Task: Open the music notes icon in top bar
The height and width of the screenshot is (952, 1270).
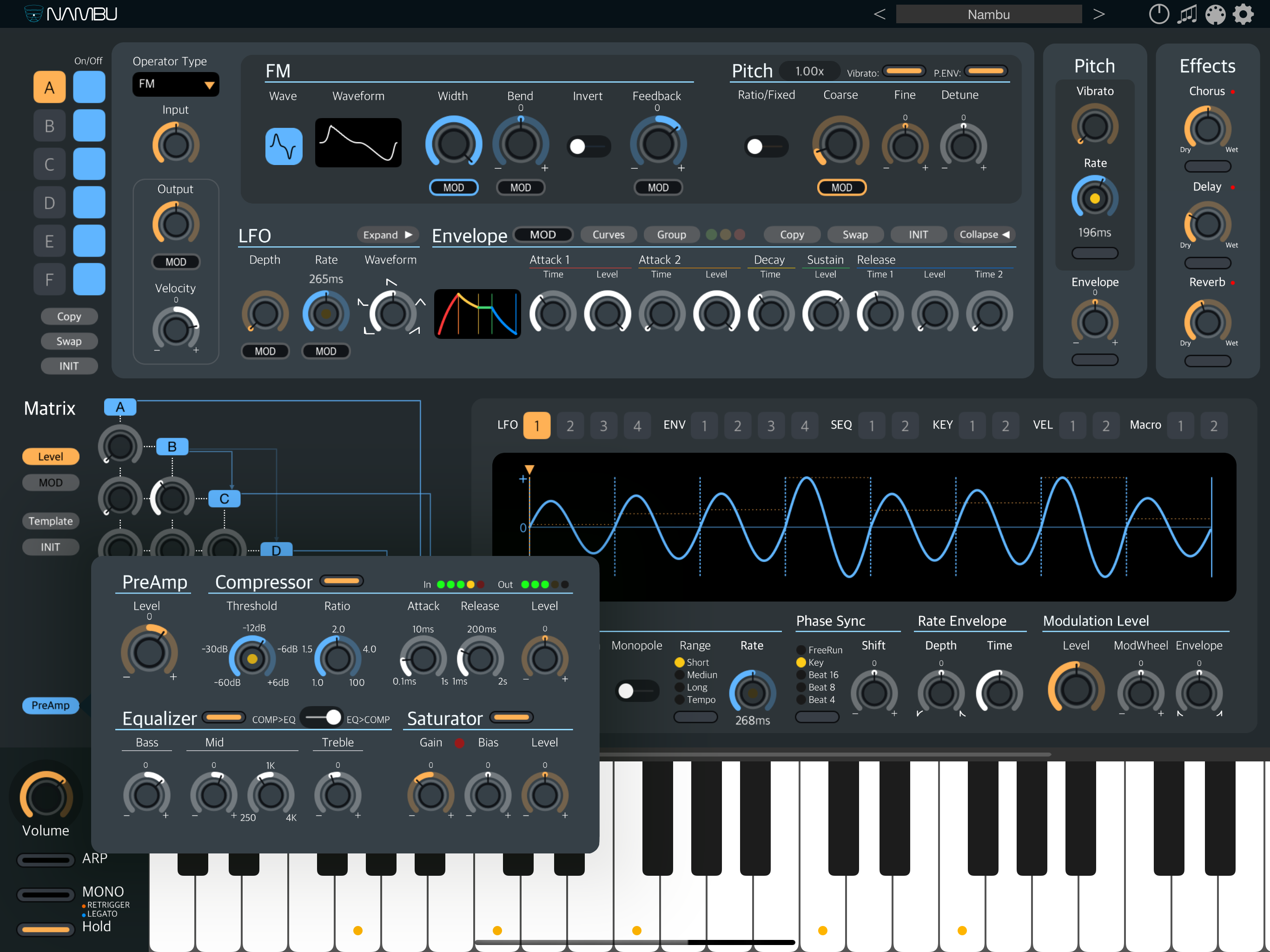Action: click(1187, 14)
